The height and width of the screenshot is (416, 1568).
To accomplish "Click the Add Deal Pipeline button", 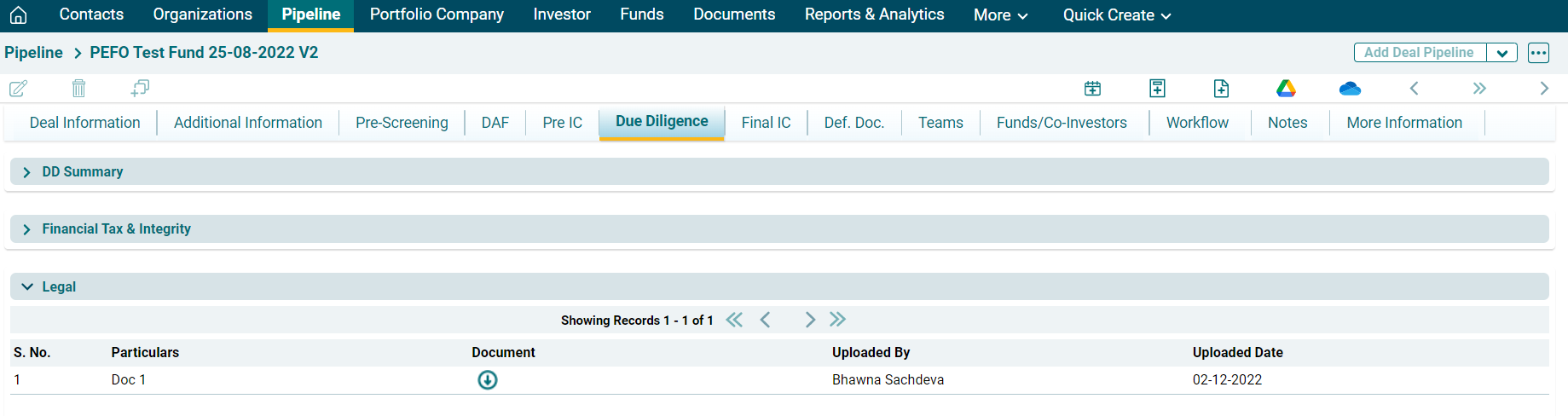I will (x=1419, y=53).
